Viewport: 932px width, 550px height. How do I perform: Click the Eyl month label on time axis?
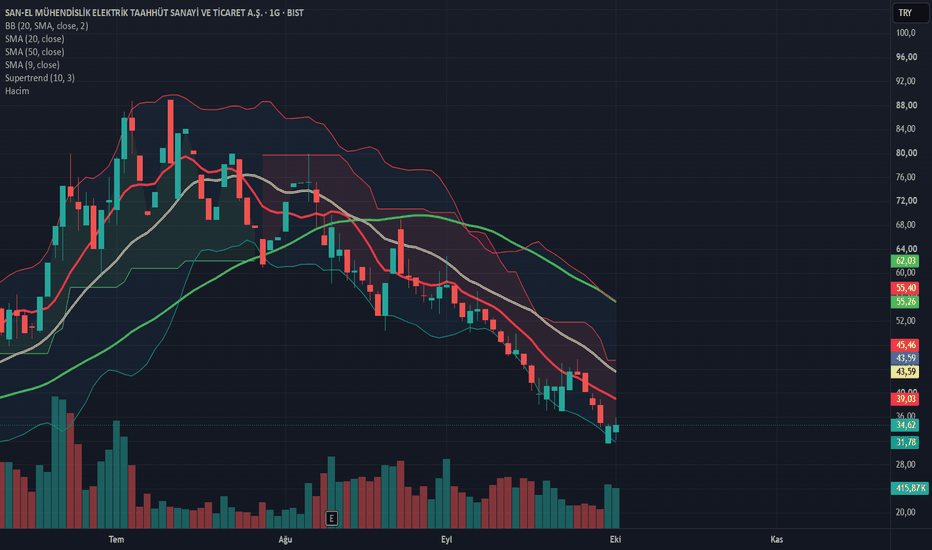point(446,539)
